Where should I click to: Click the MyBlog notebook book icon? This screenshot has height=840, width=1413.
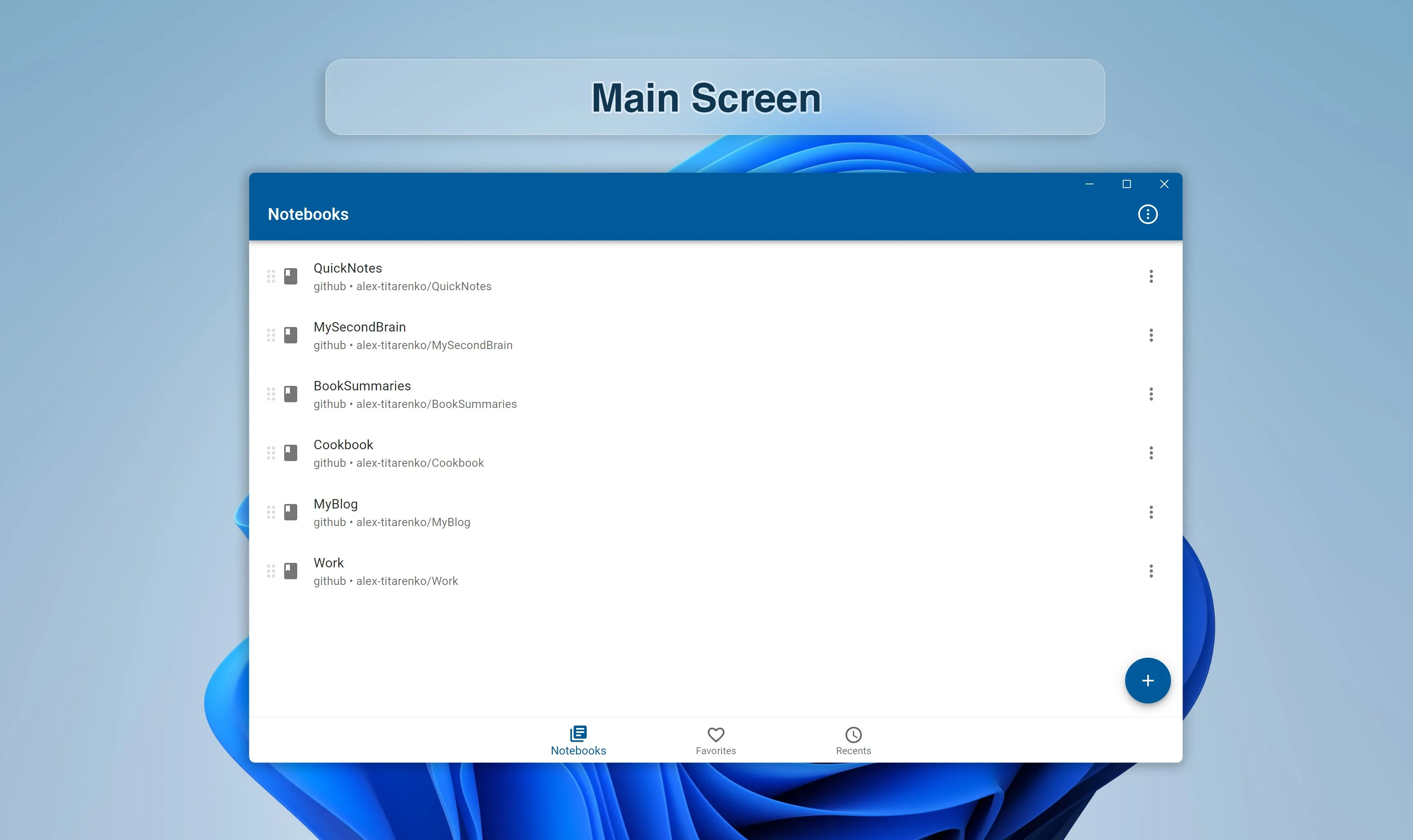coord(290,512)
